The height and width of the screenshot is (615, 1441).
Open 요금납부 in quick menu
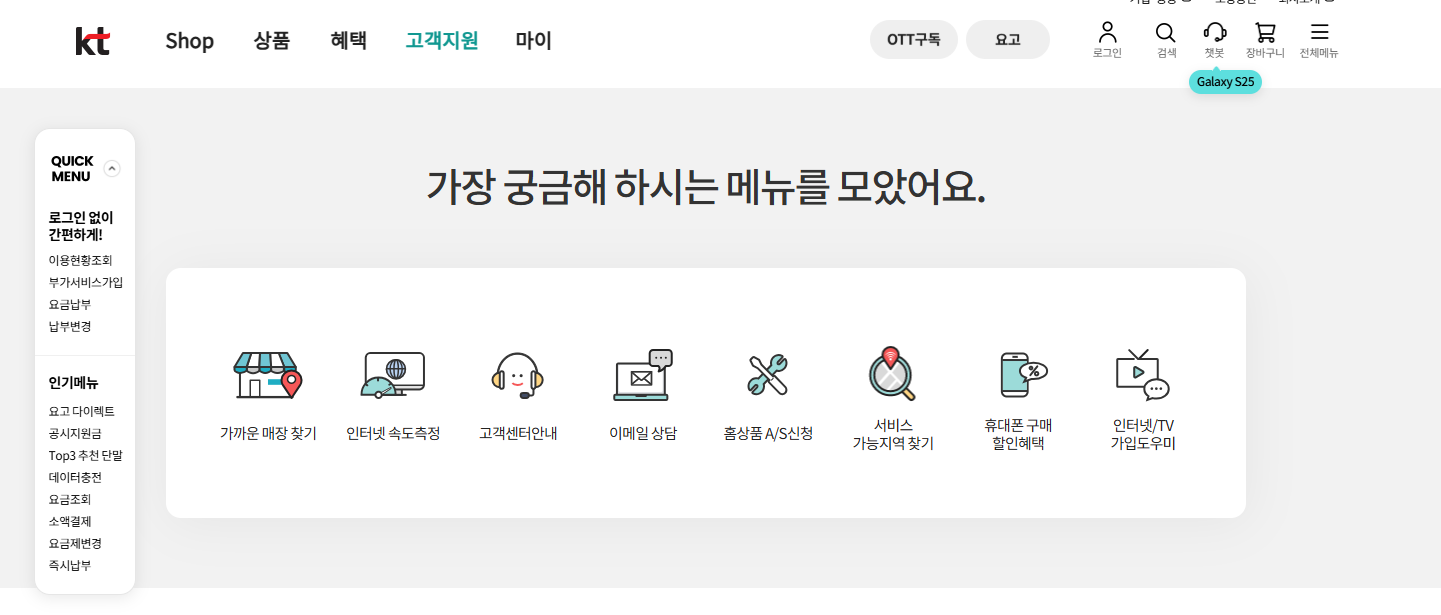click(x=70, y=304)
